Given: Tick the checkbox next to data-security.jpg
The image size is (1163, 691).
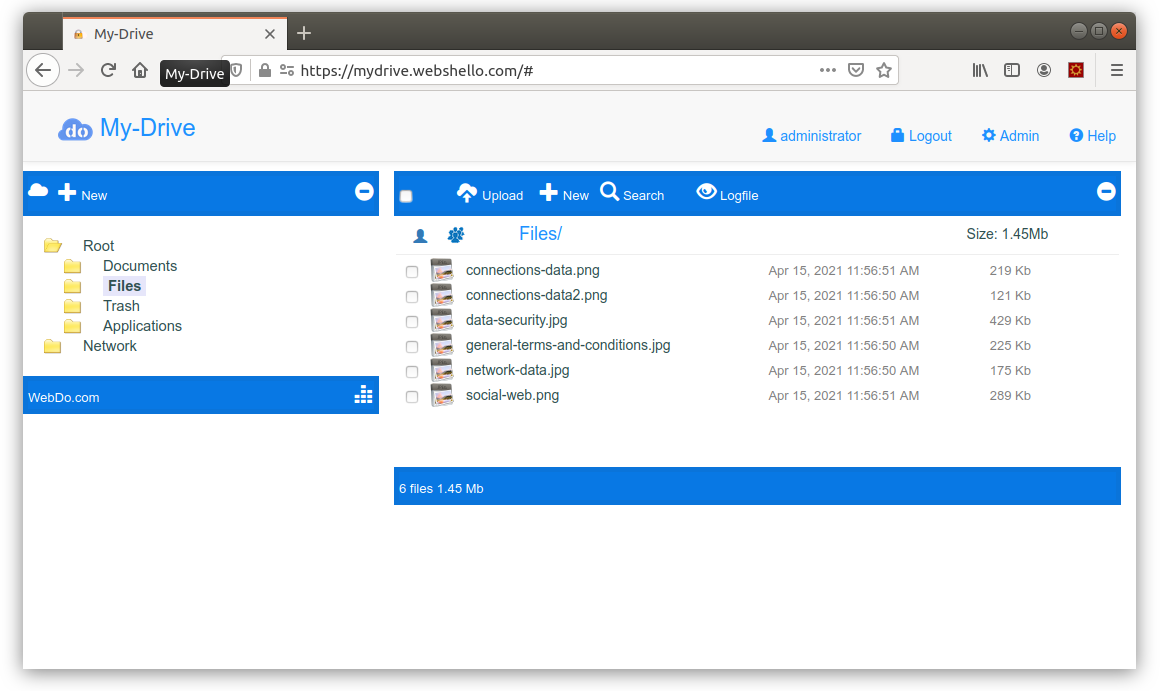Looking at the screenshot, I should (412, 322).
